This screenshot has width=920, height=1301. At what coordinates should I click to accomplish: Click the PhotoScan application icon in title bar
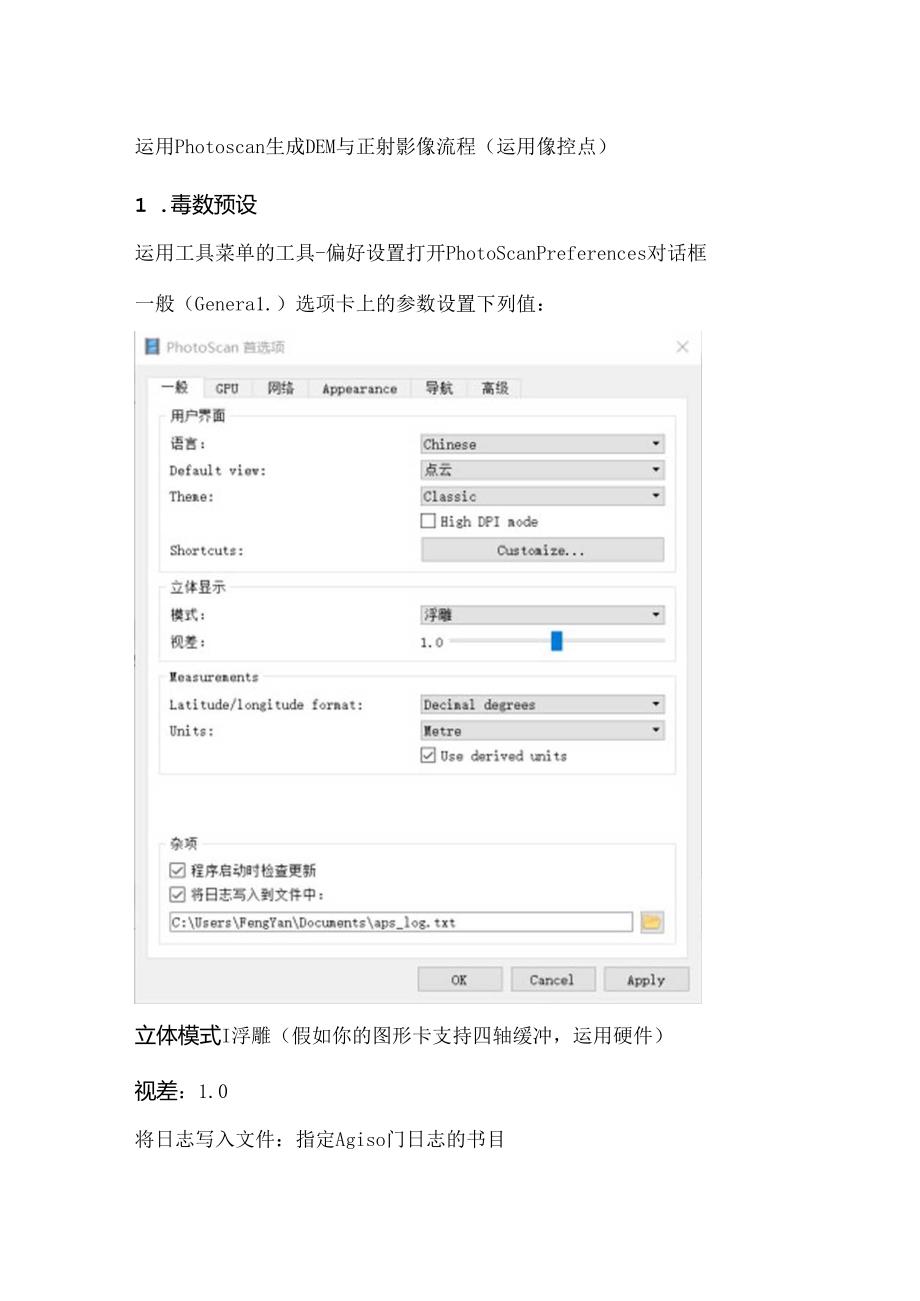coord(153,347)
